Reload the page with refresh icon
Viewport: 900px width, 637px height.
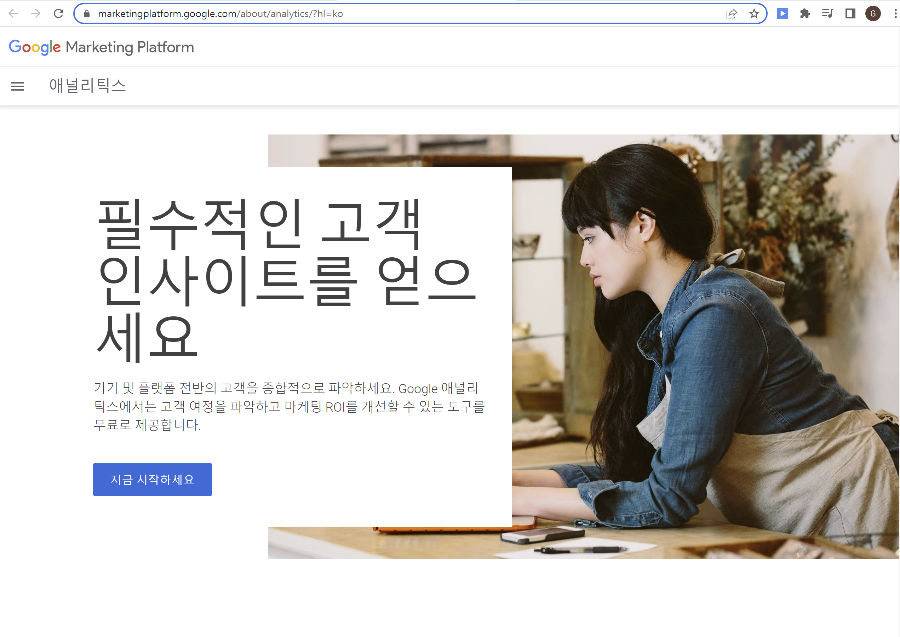tap(58, 13)
